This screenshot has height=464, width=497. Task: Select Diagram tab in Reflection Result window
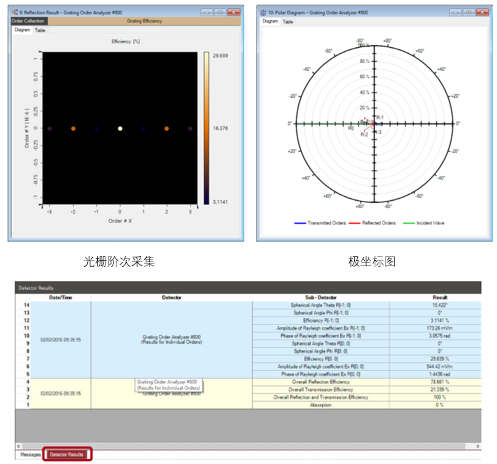[22, 30]
